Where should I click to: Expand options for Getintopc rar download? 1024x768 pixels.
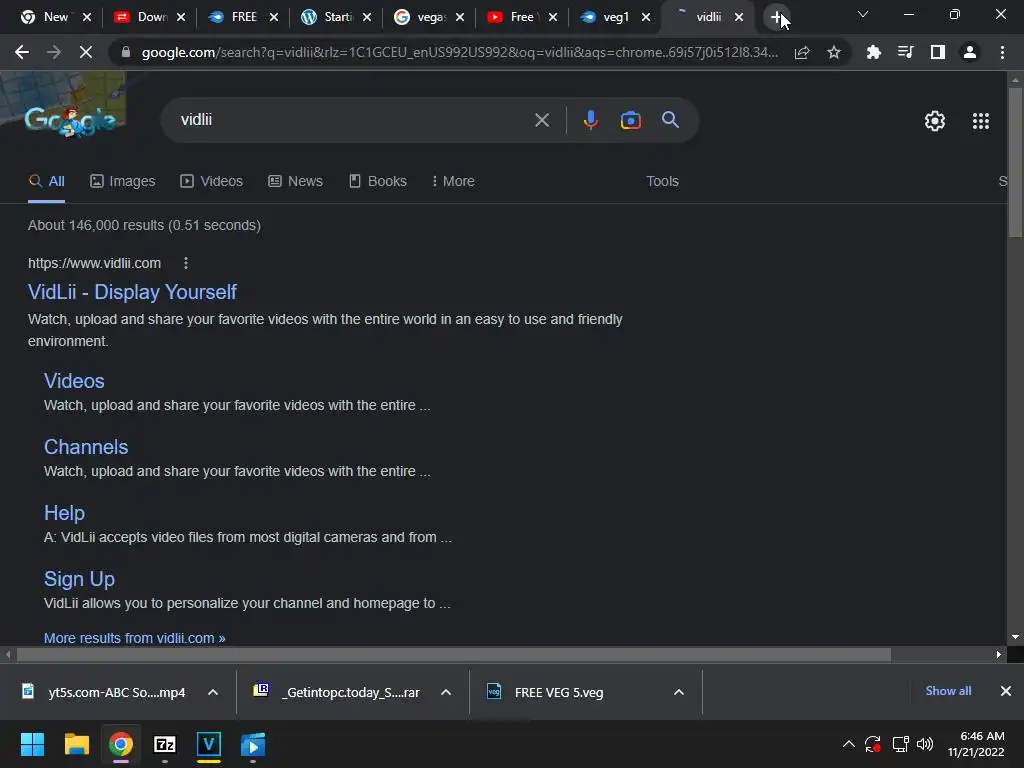point(446,692)
